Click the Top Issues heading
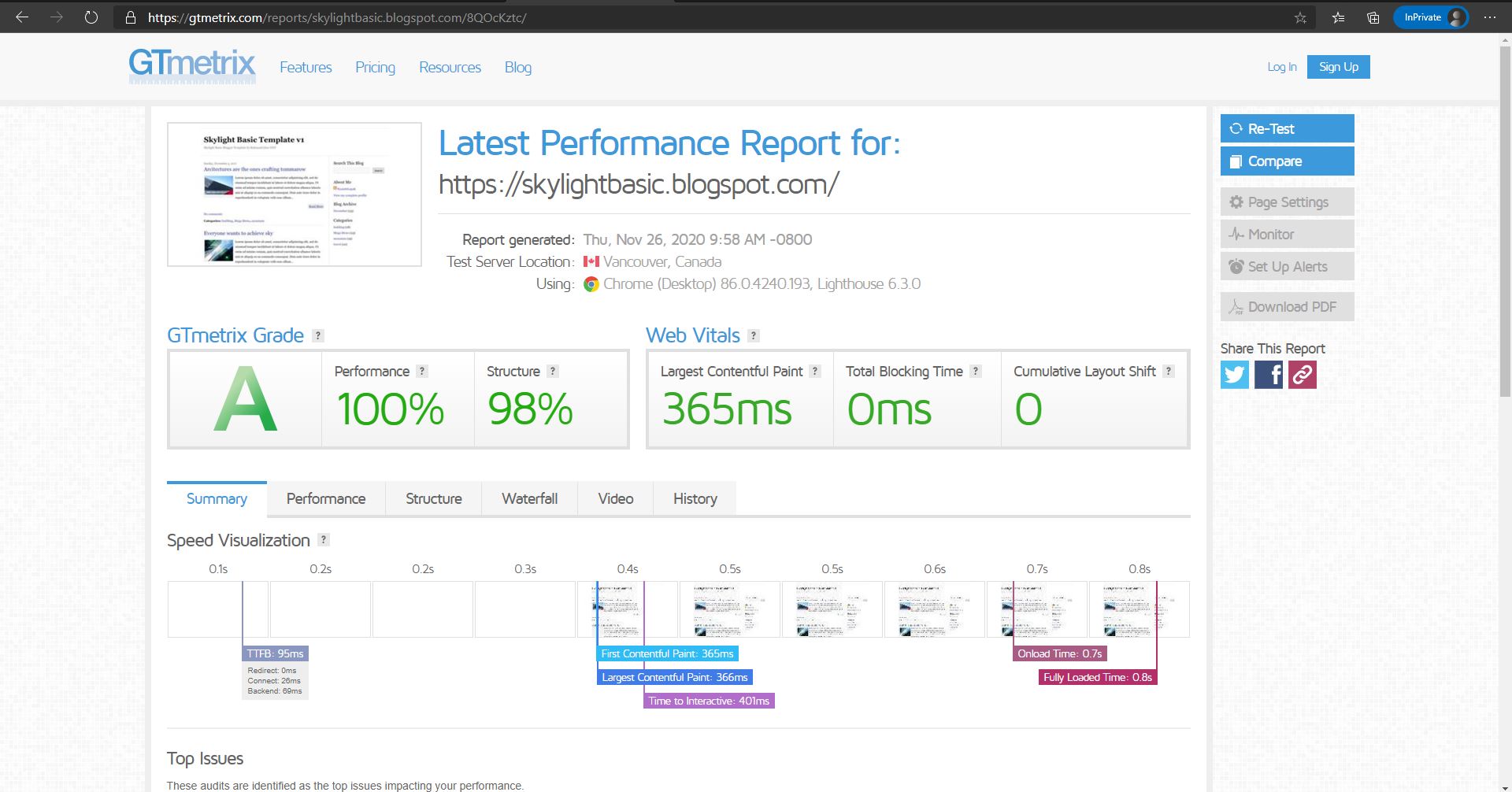 coord(205,758)
